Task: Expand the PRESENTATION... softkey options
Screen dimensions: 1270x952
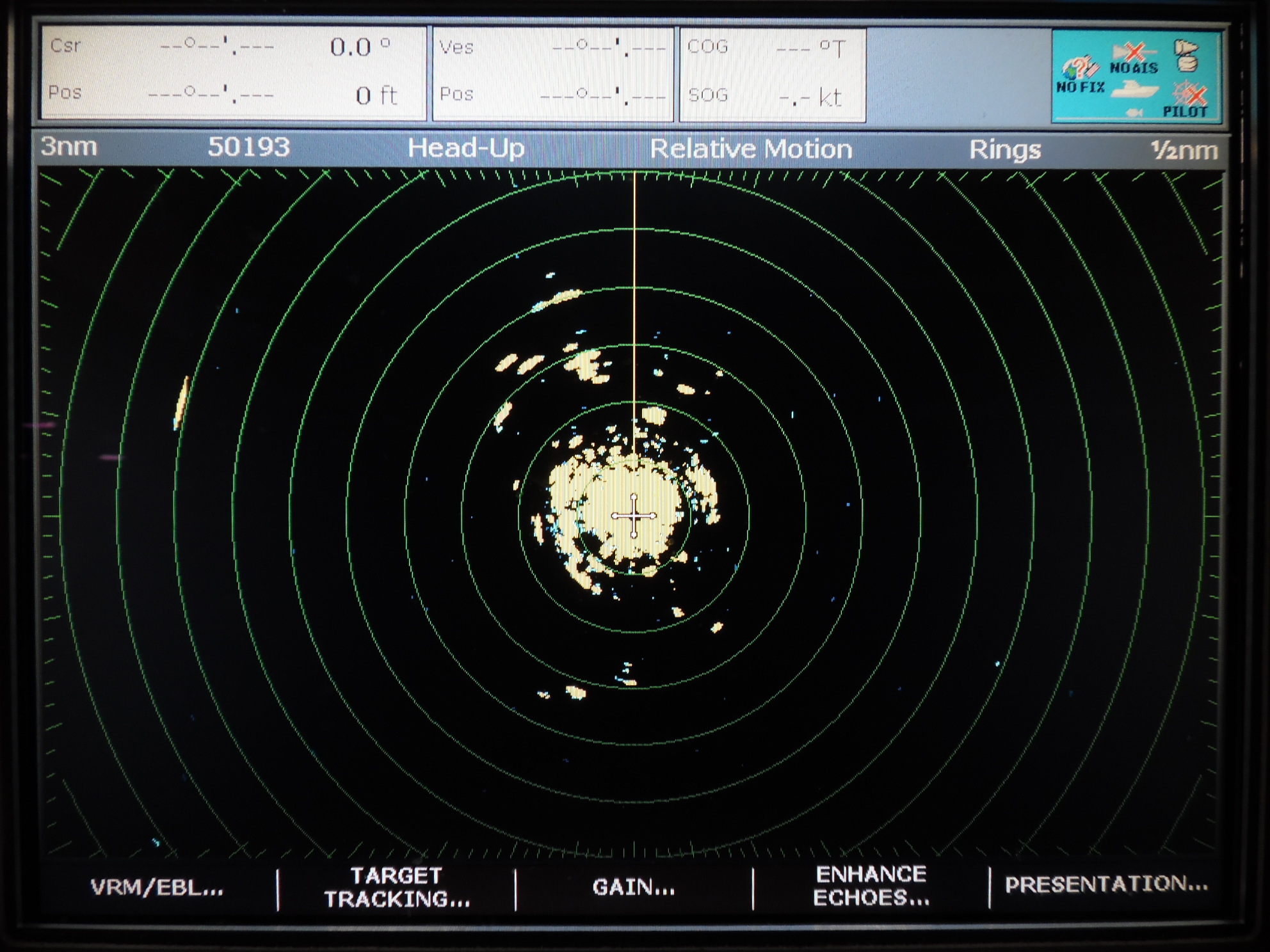Action: [x=1106, y=885]
